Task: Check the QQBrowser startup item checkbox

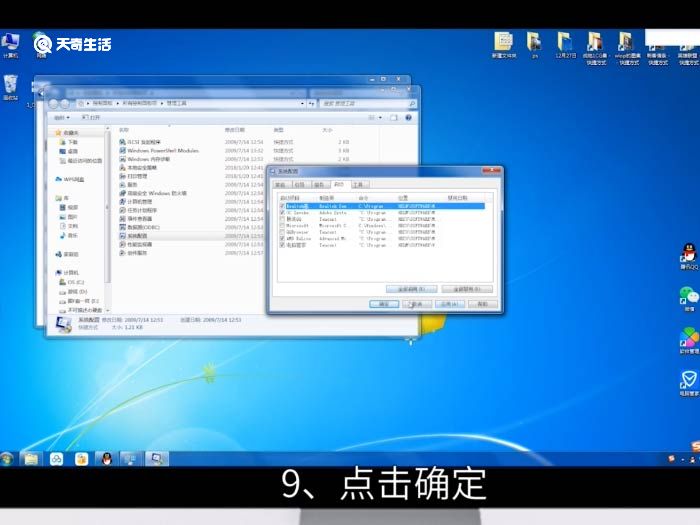Action: pyautogui.click(x=282, y=232)
